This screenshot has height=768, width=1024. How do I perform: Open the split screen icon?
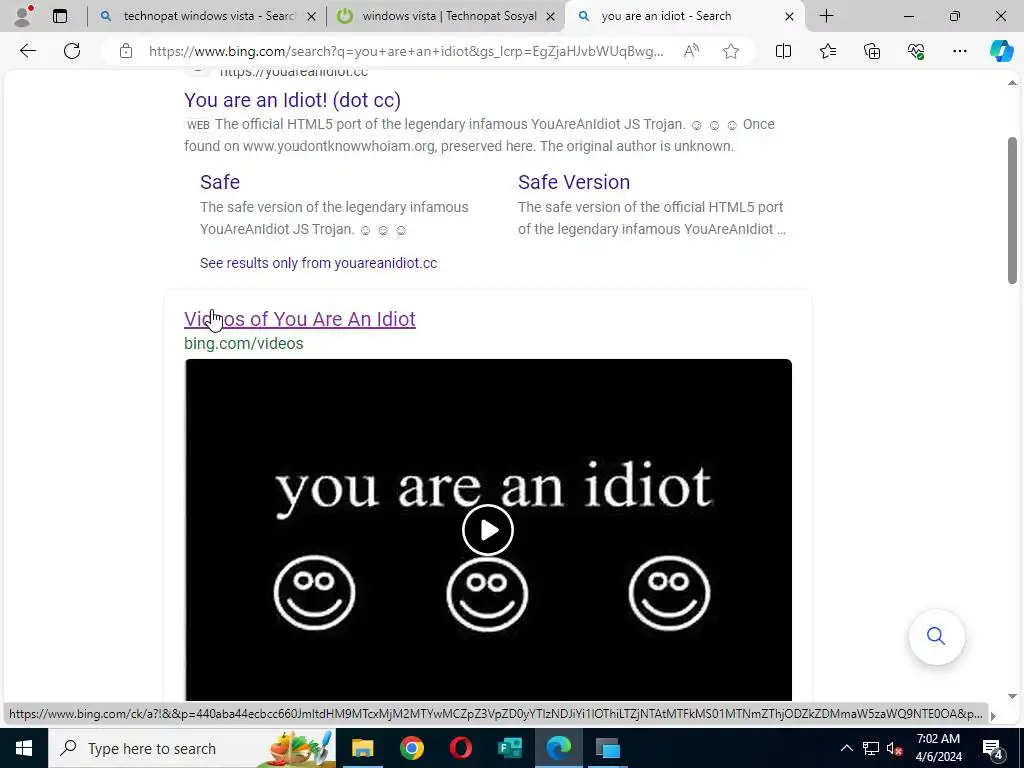coord(783,51)
